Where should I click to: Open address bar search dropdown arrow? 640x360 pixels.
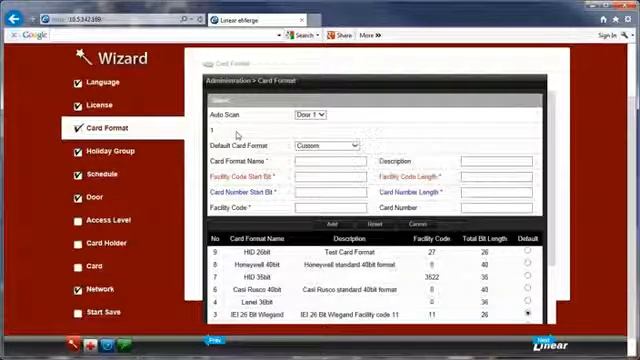point(191,19)
